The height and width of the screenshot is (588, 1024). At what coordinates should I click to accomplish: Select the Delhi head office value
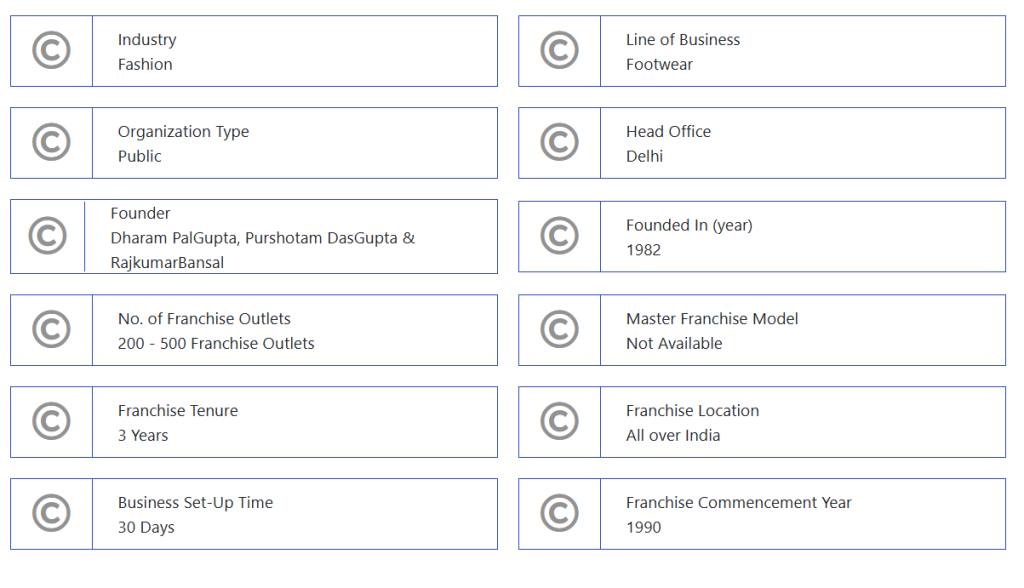[644, 156]
